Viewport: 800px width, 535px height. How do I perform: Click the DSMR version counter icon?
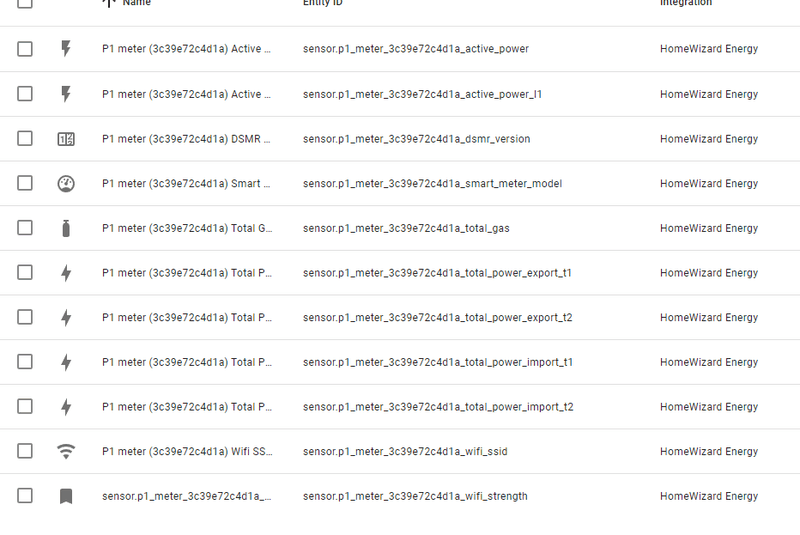(x=66, y=139)
